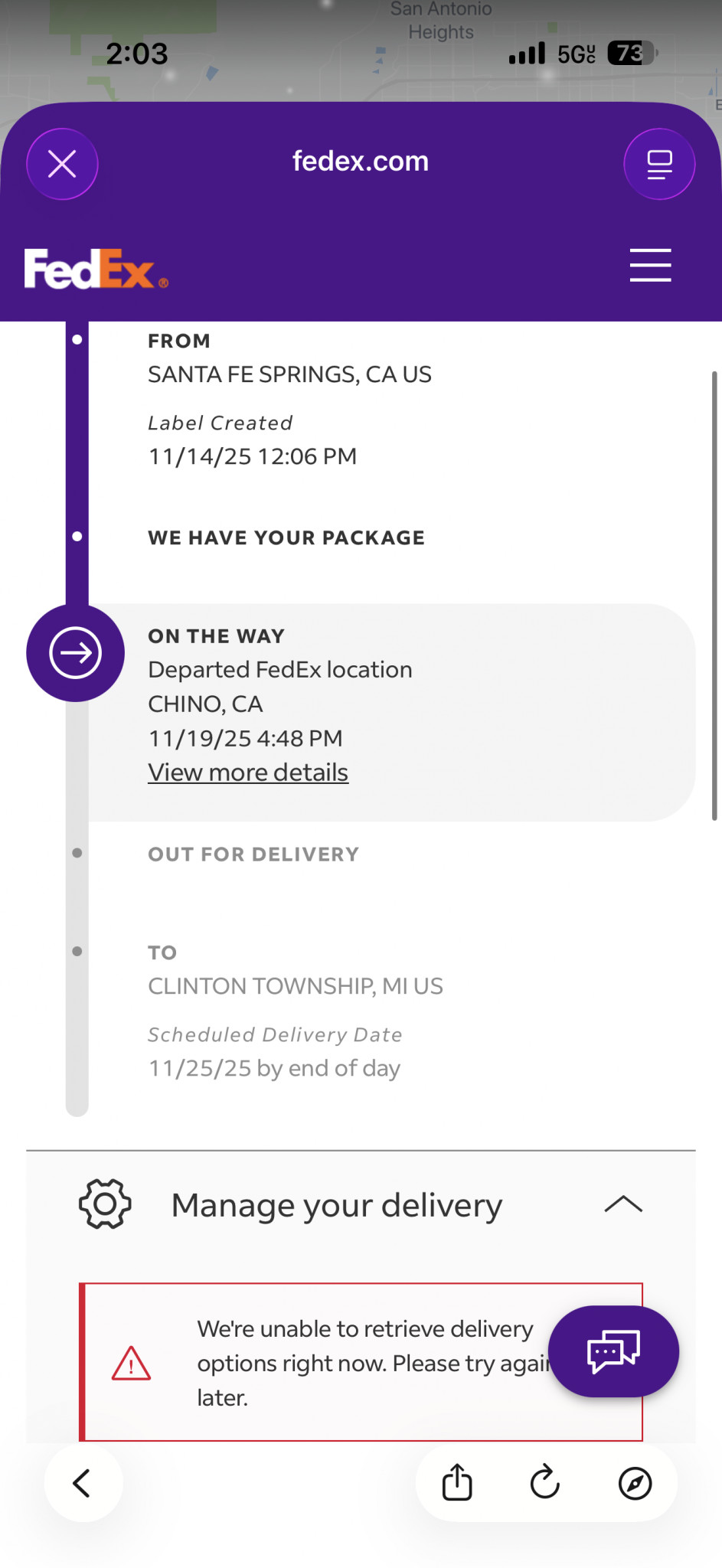Viewport: 722px width, 1568px height.
Task: Tap the red warning triangle icon
Action: [131, 1364]
